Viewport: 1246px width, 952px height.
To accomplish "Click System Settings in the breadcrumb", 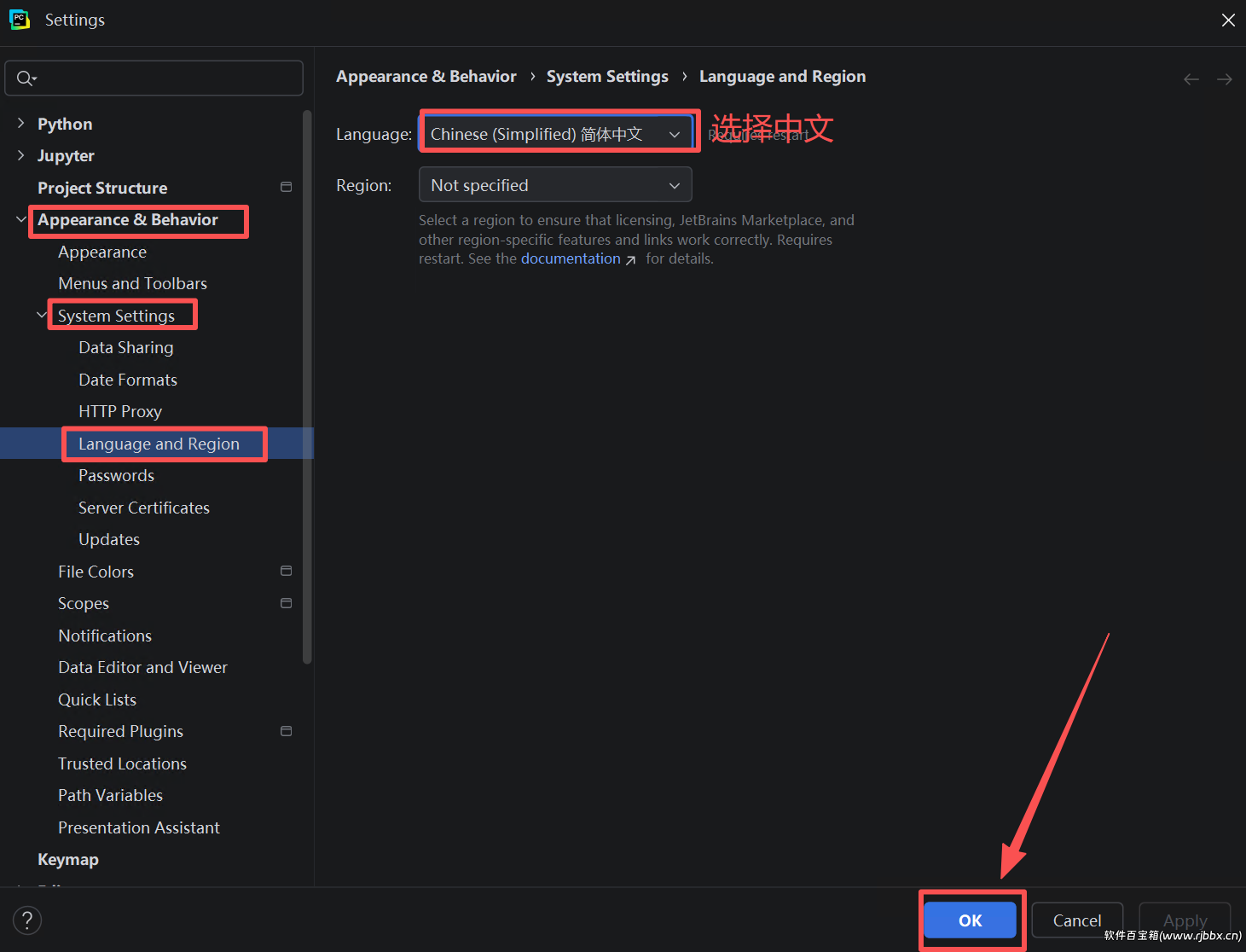I will click(x=607, y=76).
